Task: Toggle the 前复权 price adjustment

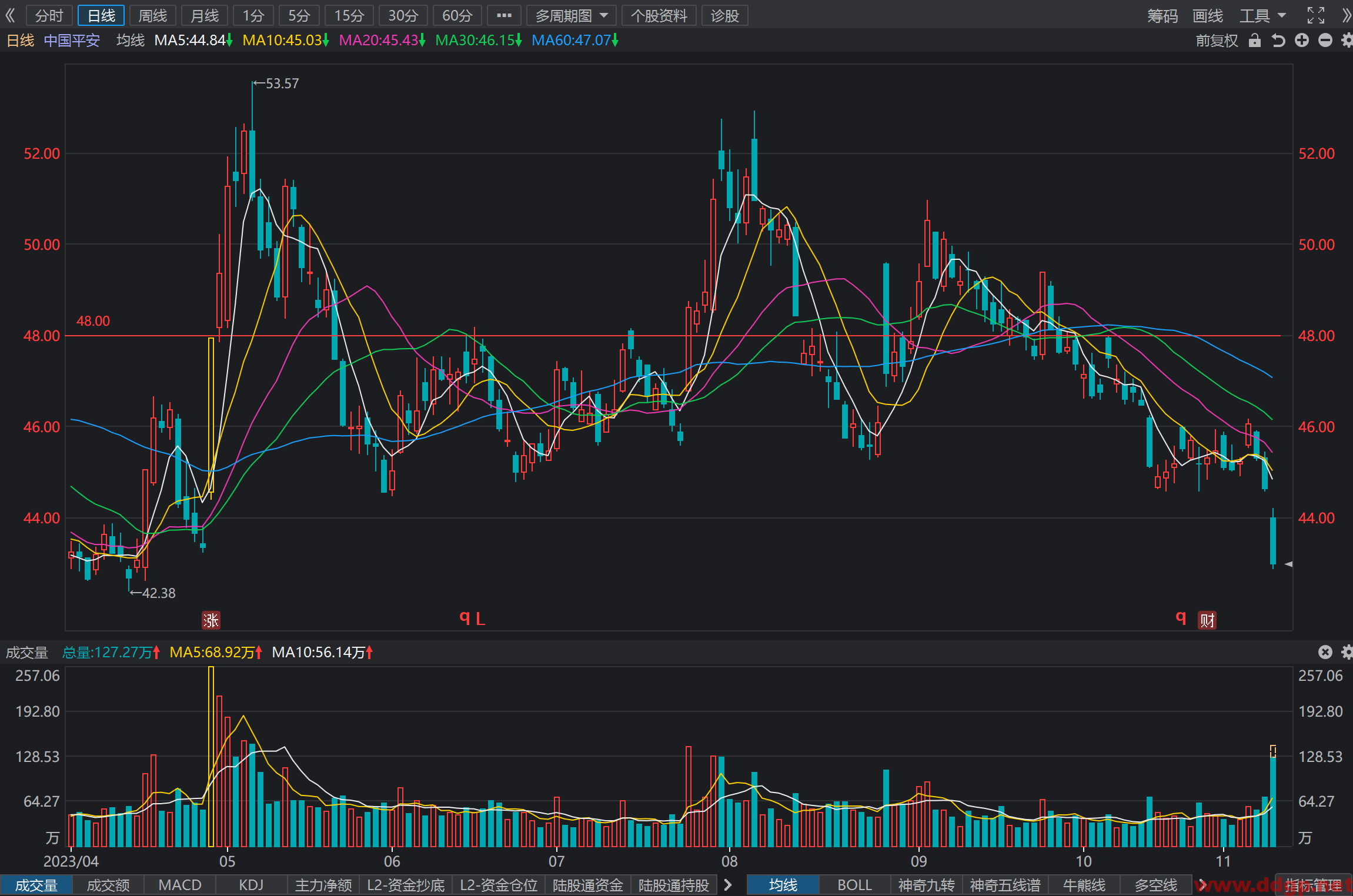Action: pyautogui.click(x=1217, y=41)
